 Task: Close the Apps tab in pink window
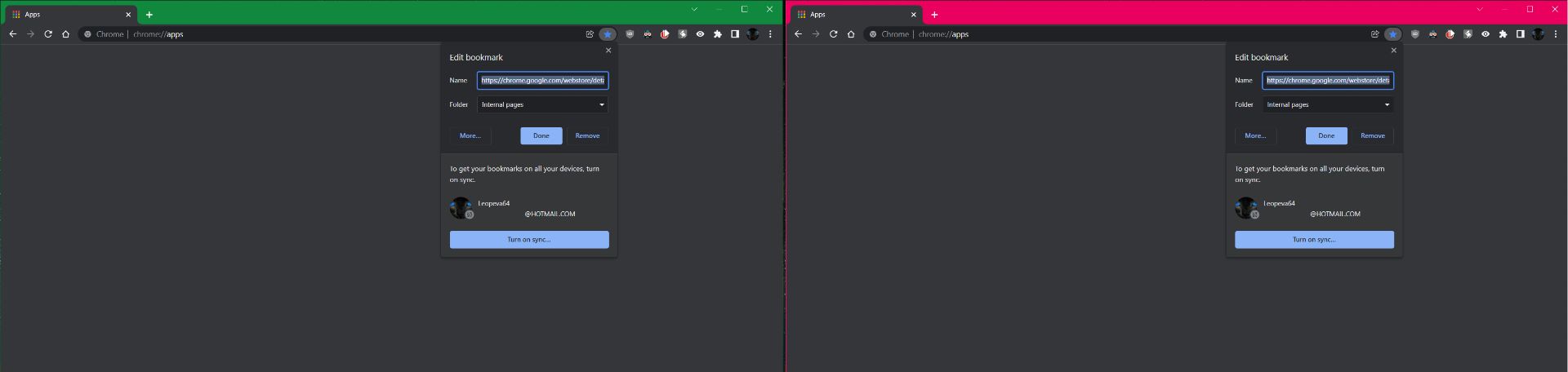(914, 15)
